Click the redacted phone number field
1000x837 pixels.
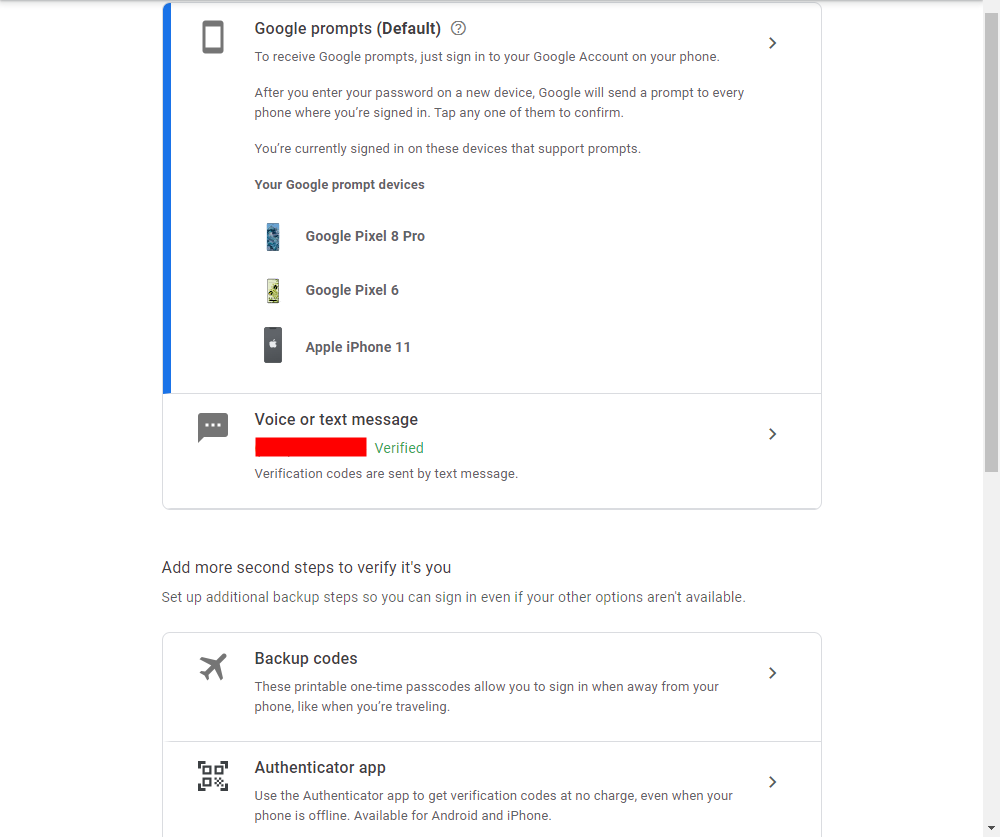point(311,447)
